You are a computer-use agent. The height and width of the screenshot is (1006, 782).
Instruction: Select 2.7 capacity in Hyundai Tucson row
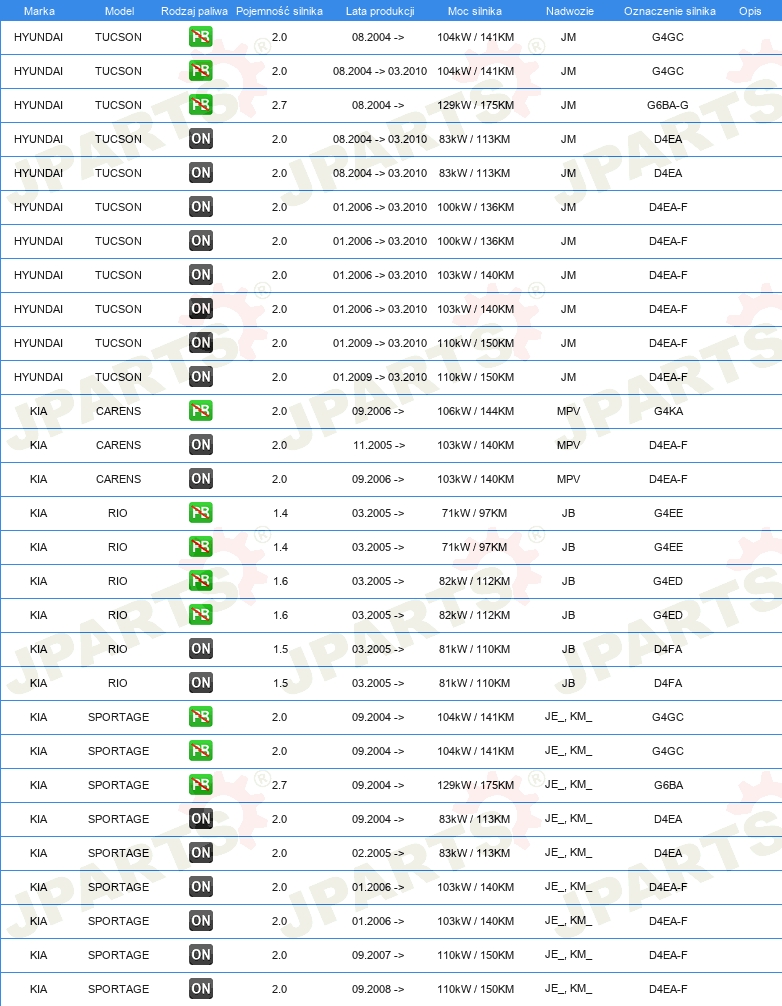pyautogui.click(x=280, y=105)
